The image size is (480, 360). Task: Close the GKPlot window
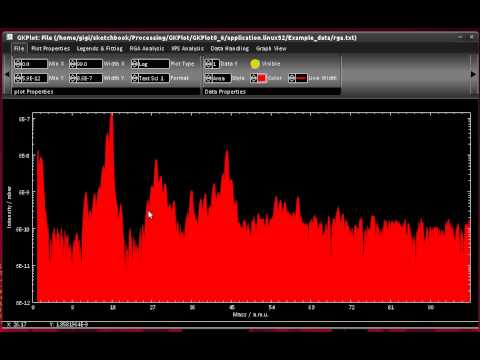[x=472, y=37]
